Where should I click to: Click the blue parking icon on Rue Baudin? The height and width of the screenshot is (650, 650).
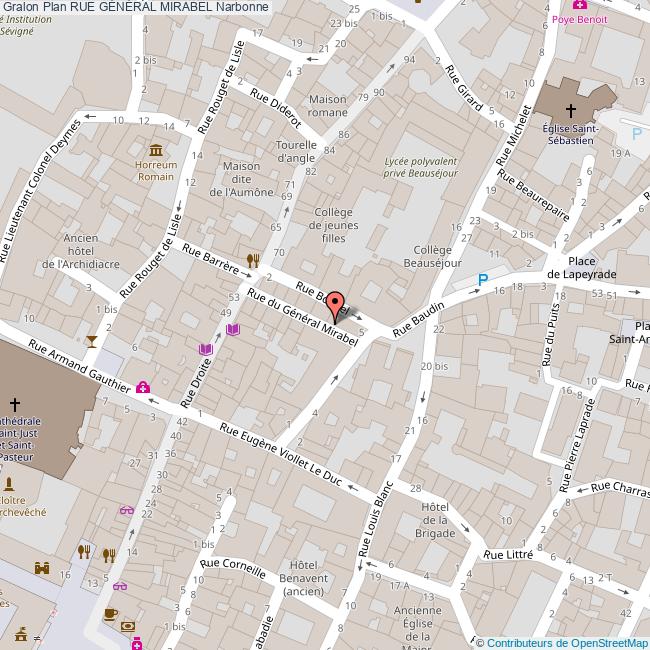483,281
